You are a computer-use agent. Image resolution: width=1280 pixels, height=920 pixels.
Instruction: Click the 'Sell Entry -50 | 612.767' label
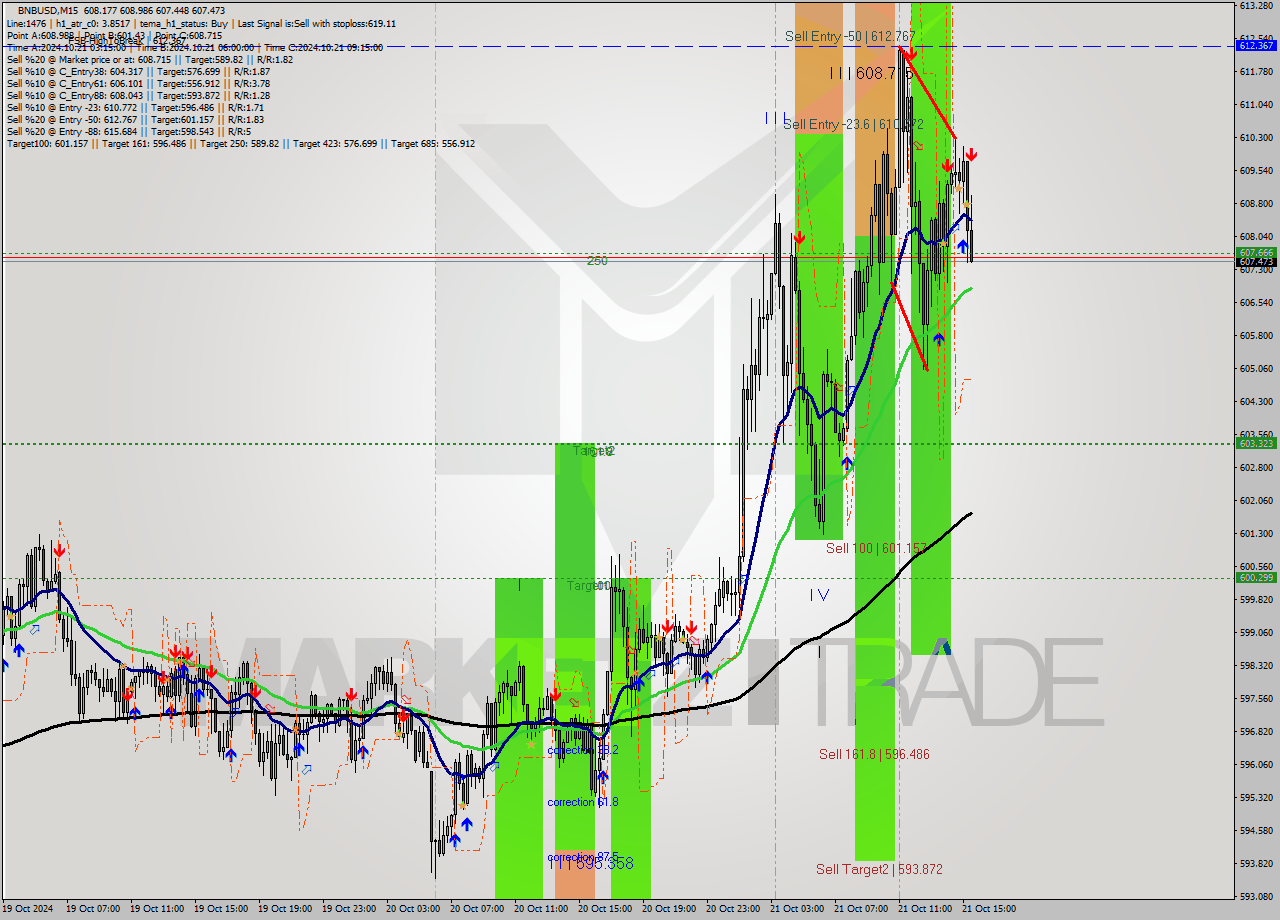[x=850, y=36]
